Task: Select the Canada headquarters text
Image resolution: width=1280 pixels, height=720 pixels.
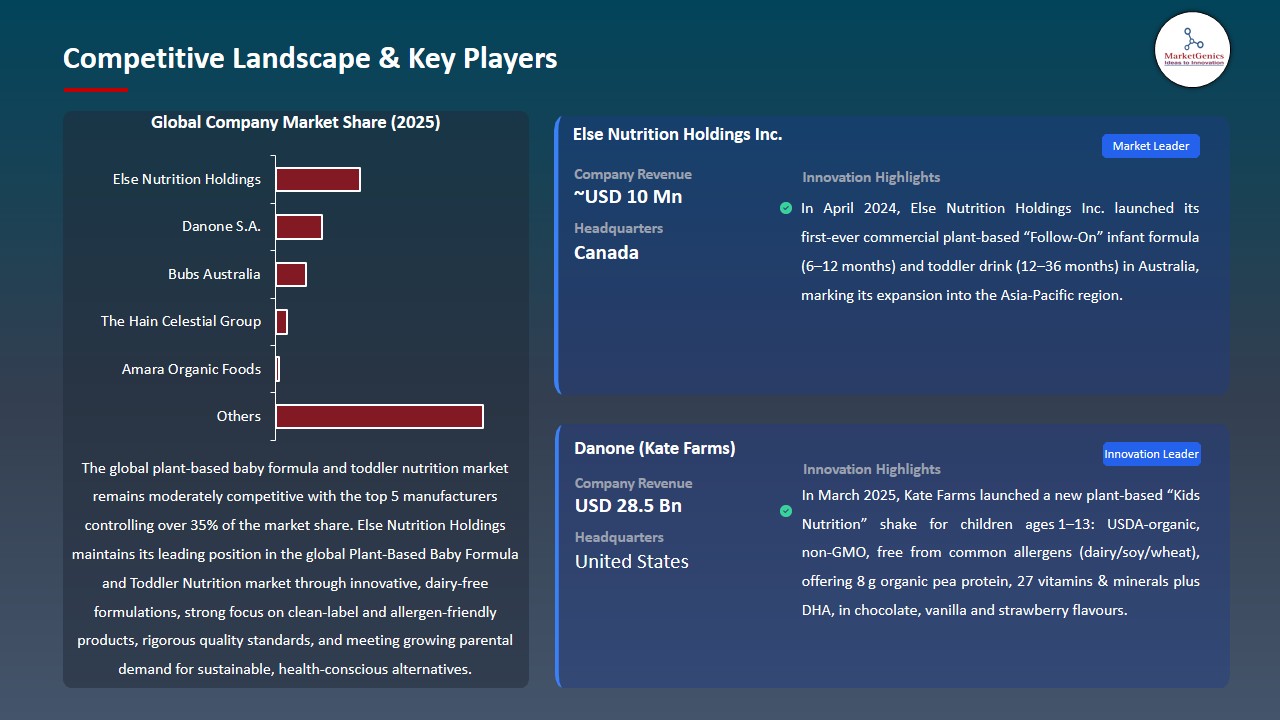Action: click(x=606, y=253)
